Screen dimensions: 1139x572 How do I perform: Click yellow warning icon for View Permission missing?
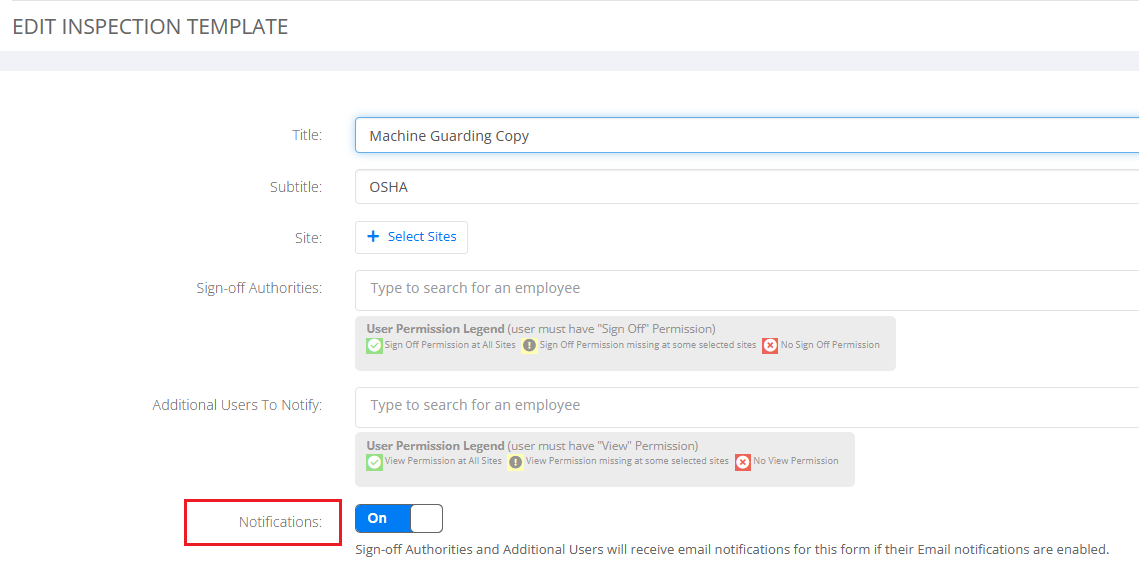pyautogui.click(x=516, y=462)
